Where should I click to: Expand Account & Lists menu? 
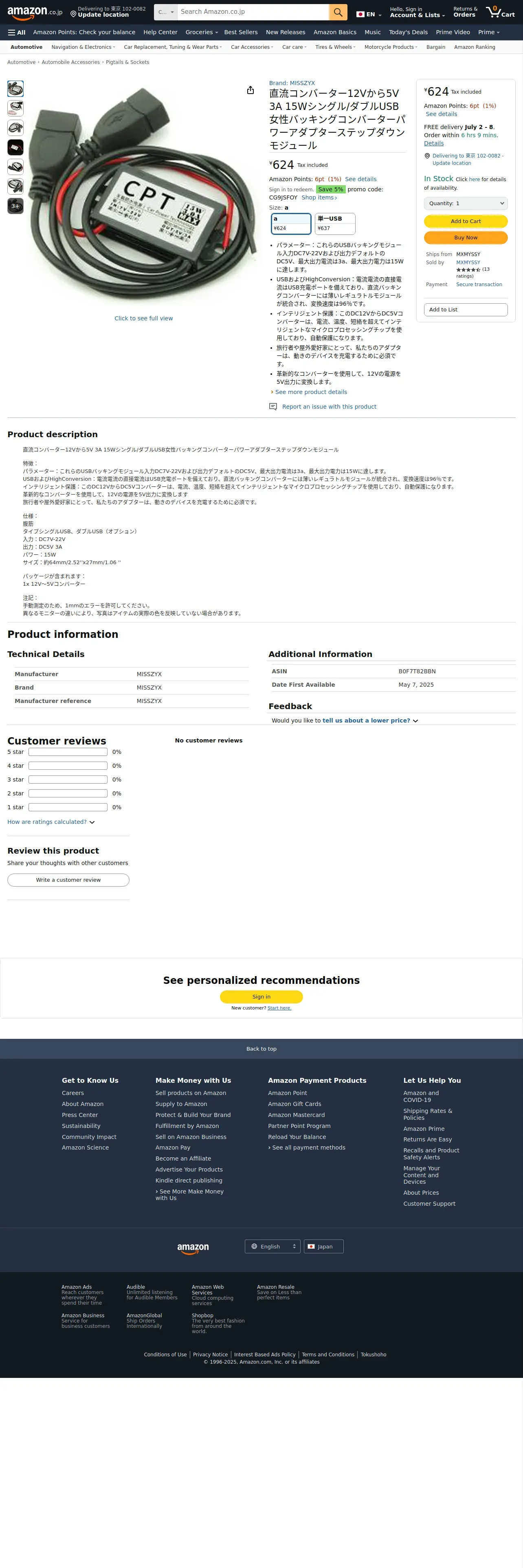click(417, 12)
